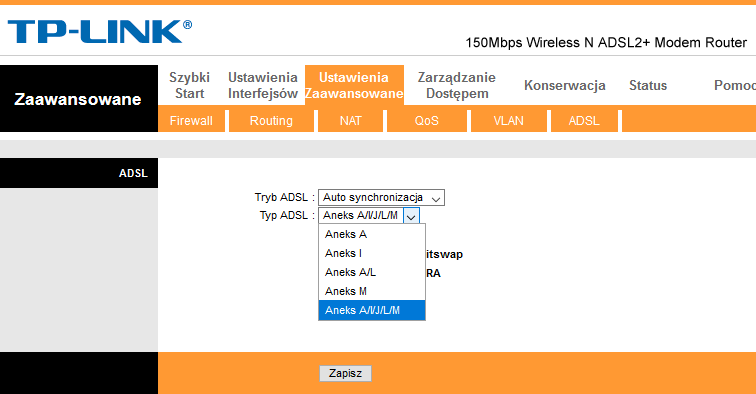Open the Status tab

(x=648, y=85)
